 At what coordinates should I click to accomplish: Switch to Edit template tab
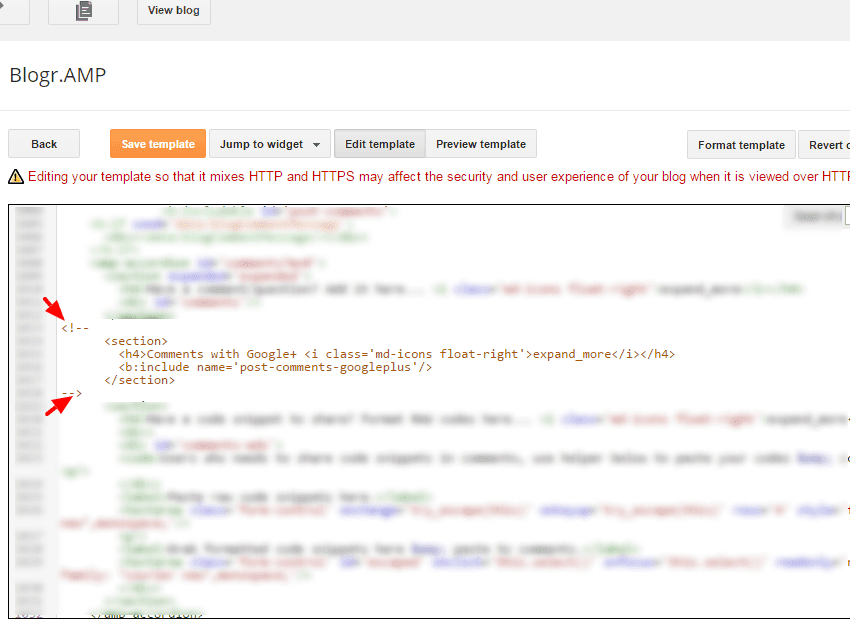pyautogui.click(x=380, y=144)
